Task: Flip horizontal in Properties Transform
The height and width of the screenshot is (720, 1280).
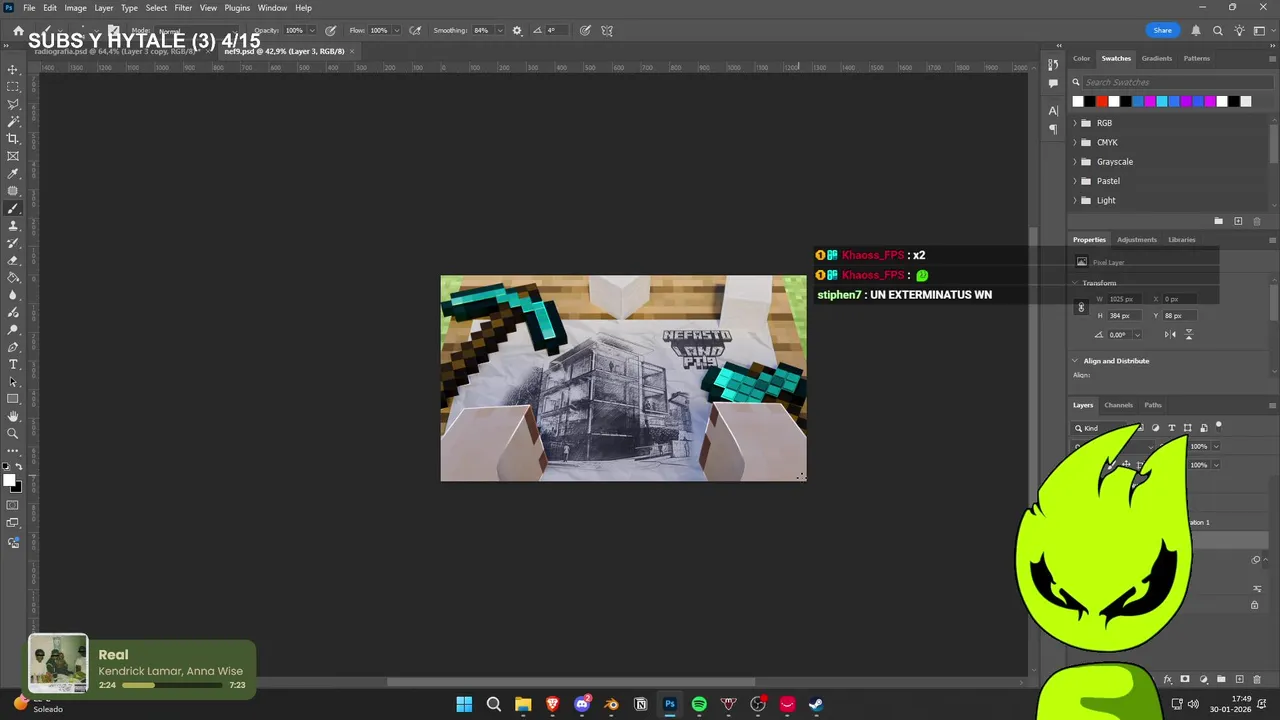Action: (1170, 335)
